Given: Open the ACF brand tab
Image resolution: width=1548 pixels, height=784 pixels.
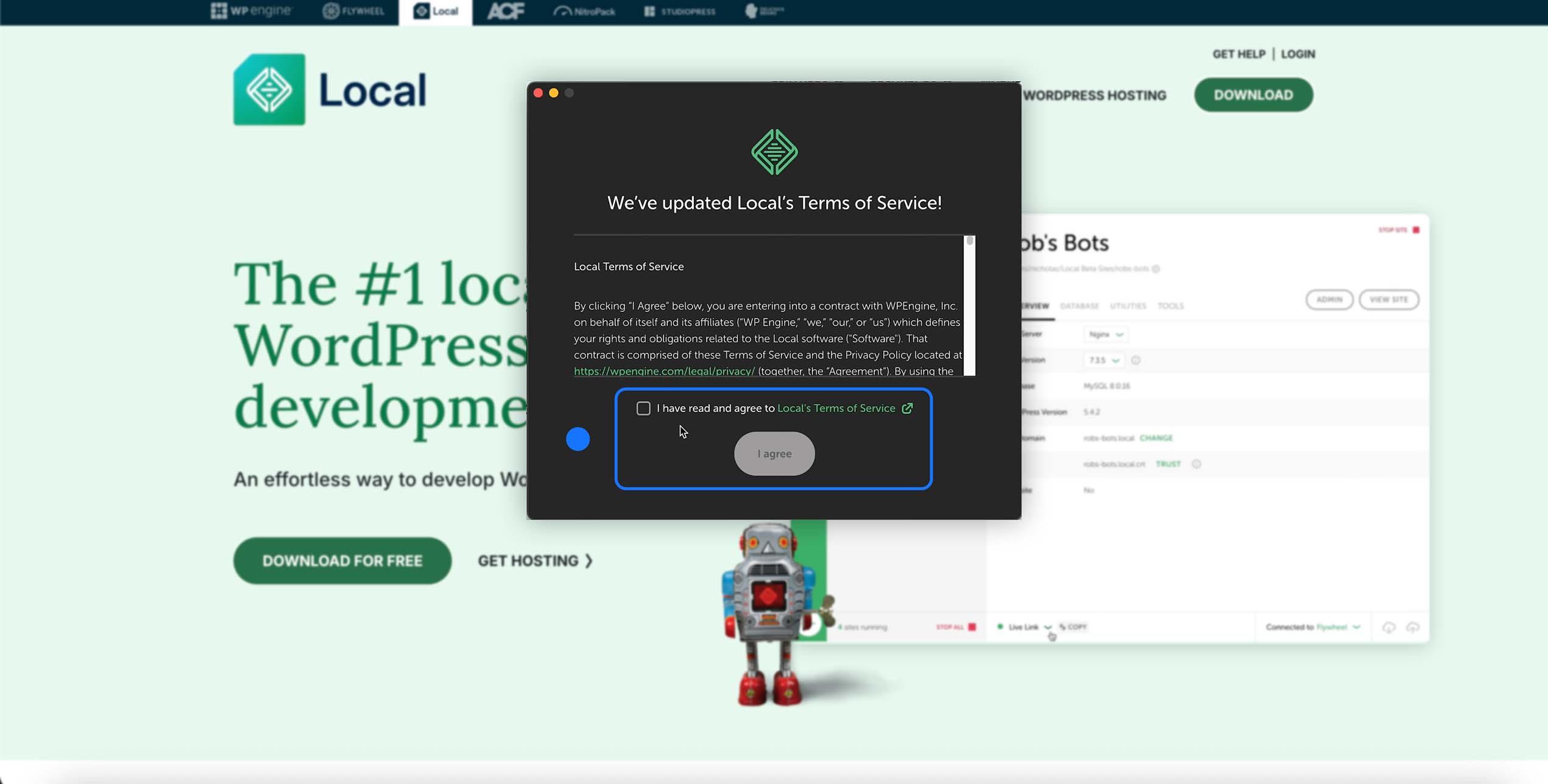Looking at the screenshot, I should (506, 11).
